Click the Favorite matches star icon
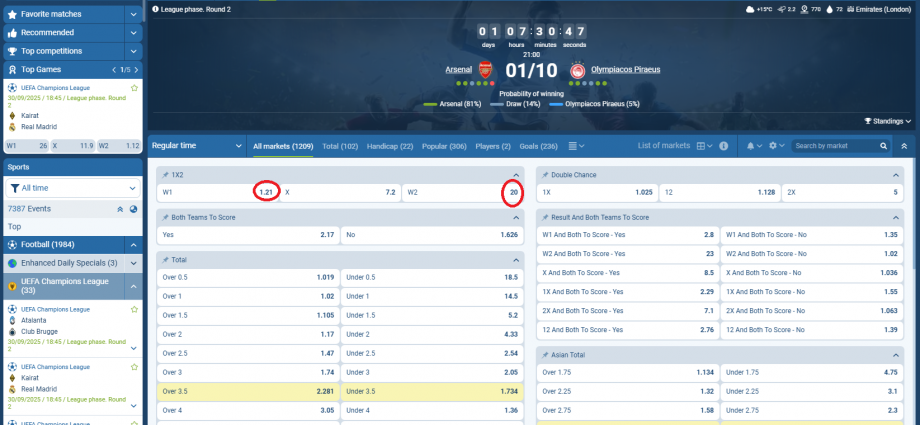The image size is (920, 425). [12, 14]
